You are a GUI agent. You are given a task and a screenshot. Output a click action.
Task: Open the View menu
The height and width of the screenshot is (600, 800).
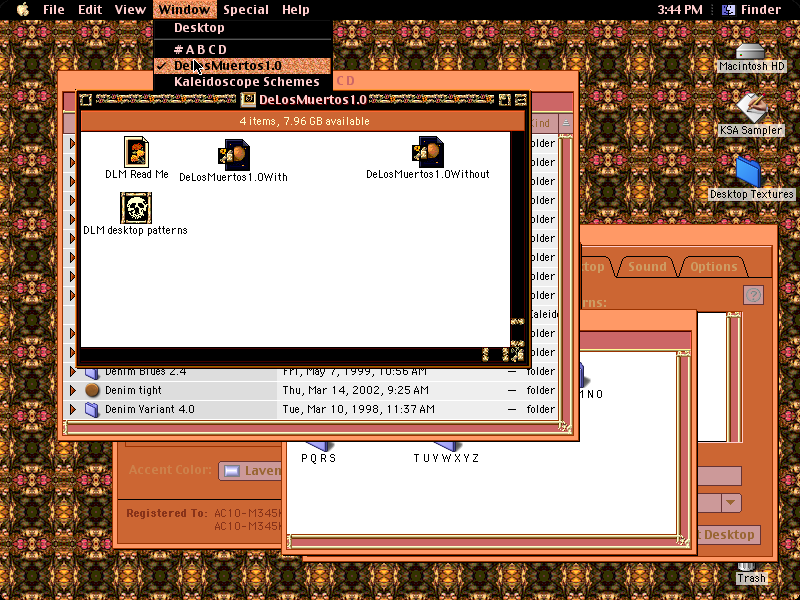tap(130, 10)
